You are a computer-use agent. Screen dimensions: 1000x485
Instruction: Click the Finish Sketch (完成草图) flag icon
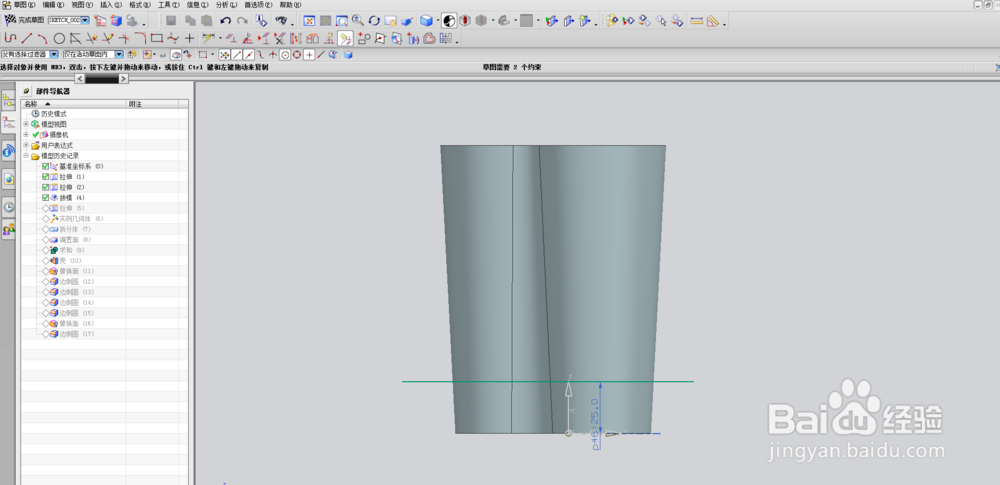click(10, 20)
